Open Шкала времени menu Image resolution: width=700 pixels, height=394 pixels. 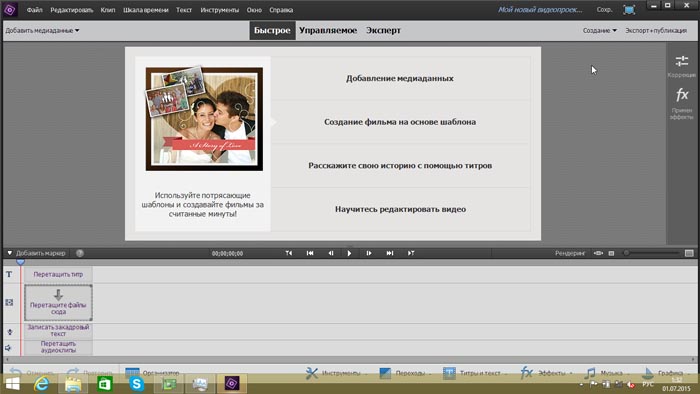click(146, 10)
